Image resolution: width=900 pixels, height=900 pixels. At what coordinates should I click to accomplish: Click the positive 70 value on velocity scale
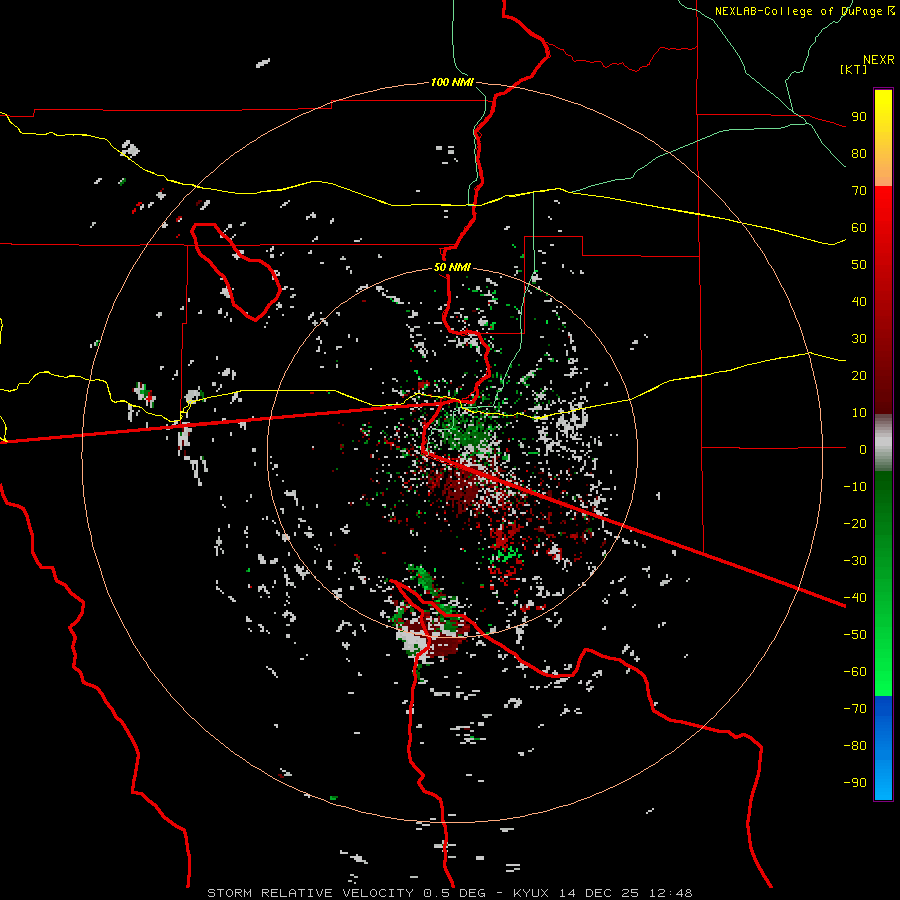859,191
